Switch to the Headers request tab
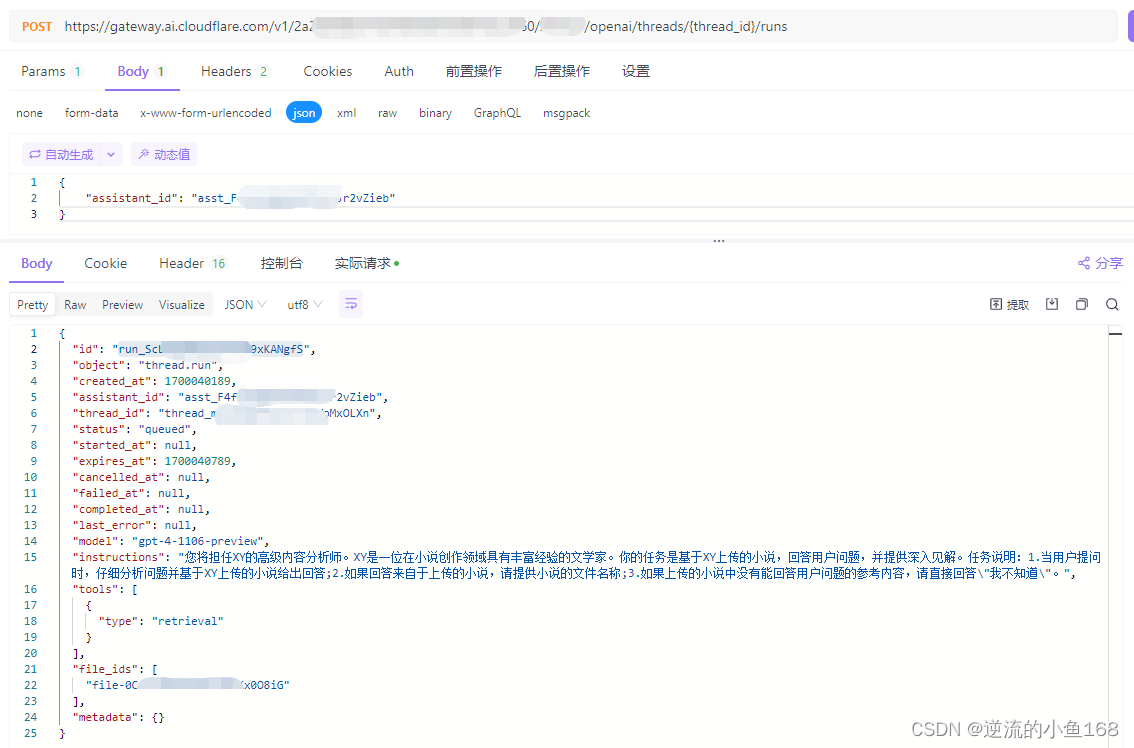Image resolution: width=1134 pixels, height=748 pixels. (x=234, y=71)
